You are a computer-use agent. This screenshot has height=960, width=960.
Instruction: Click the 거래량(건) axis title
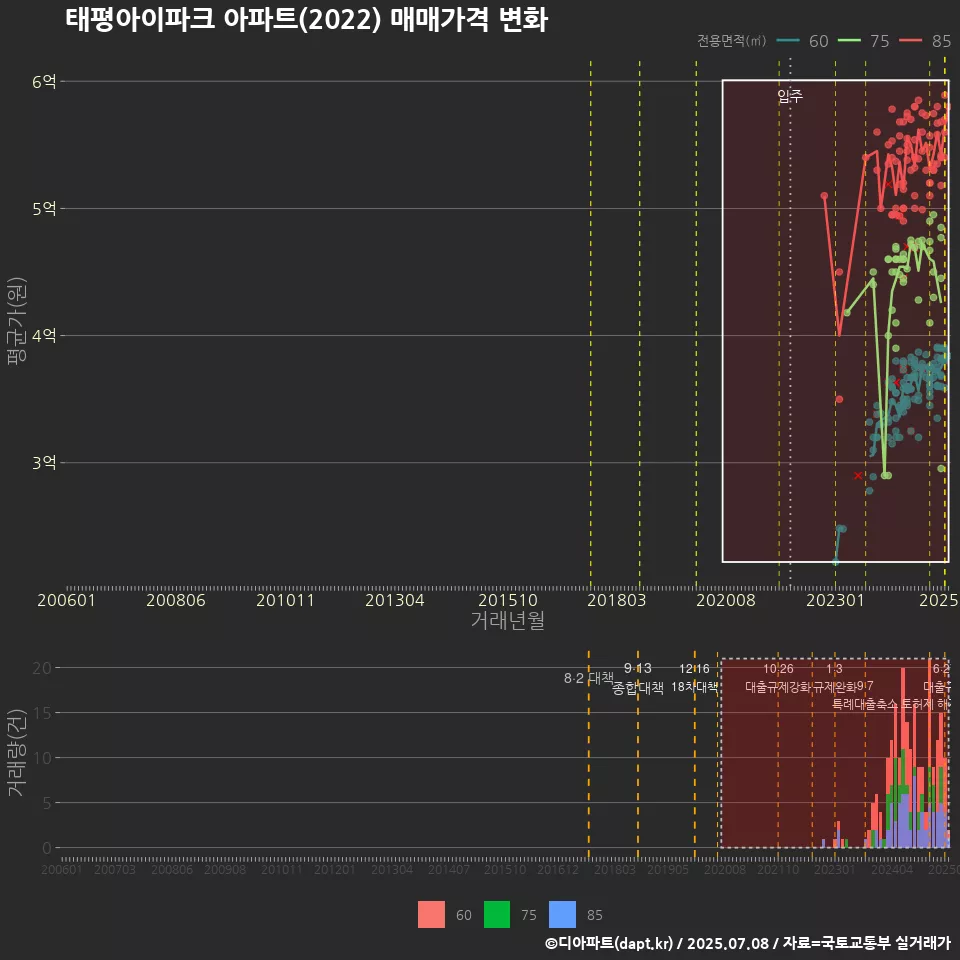(16, 752)
